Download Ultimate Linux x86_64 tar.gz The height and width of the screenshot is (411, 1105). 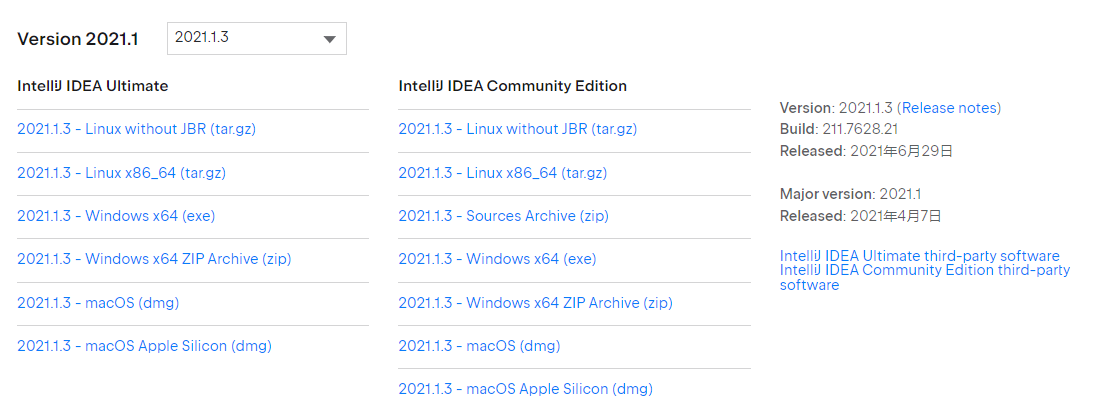coord(121,173)
